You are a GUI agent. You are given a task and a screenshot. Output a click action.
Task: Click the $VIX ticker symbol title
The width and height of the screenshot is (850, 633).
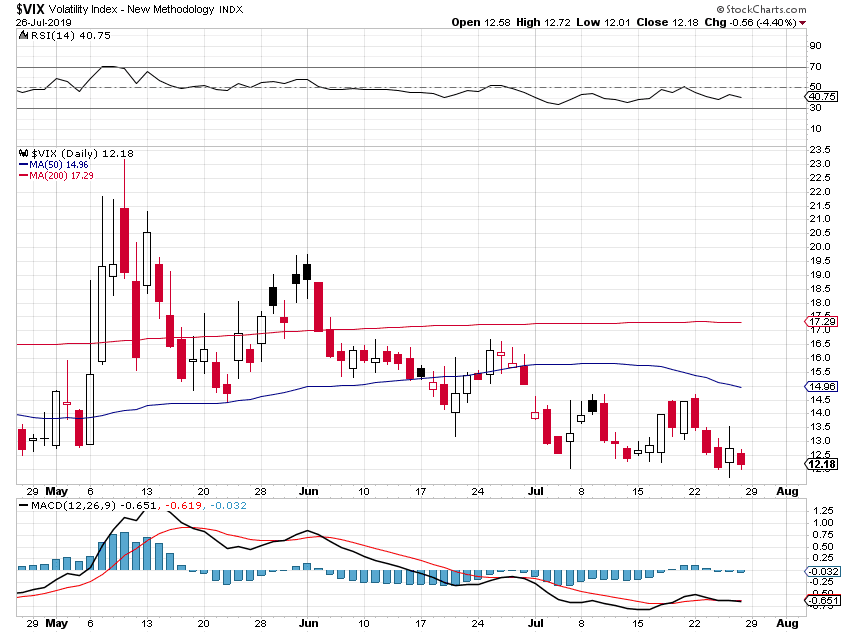(x=30, y=9)
